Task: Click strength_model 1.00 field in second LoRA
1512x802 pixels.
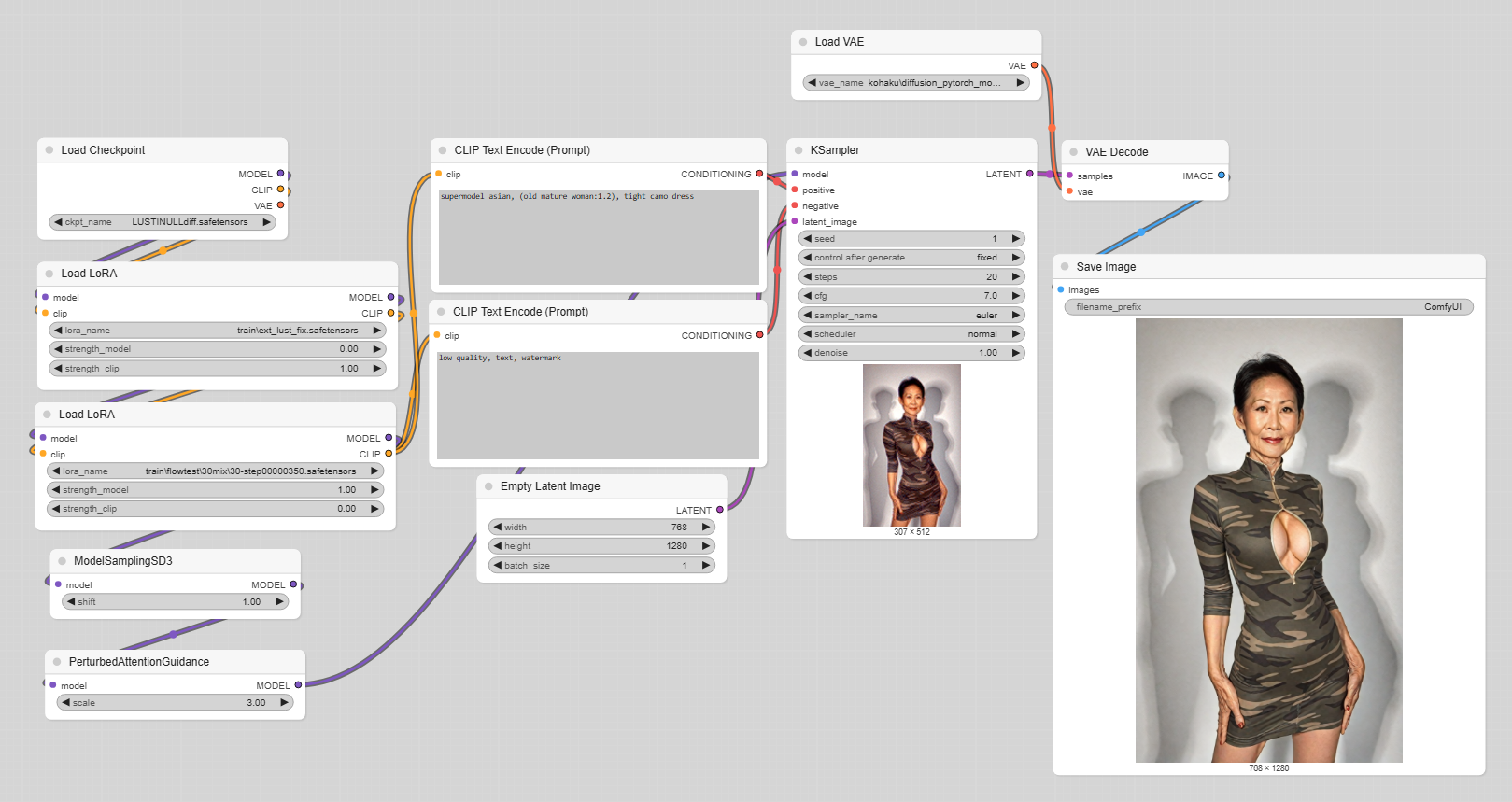Action: (216, 490)
